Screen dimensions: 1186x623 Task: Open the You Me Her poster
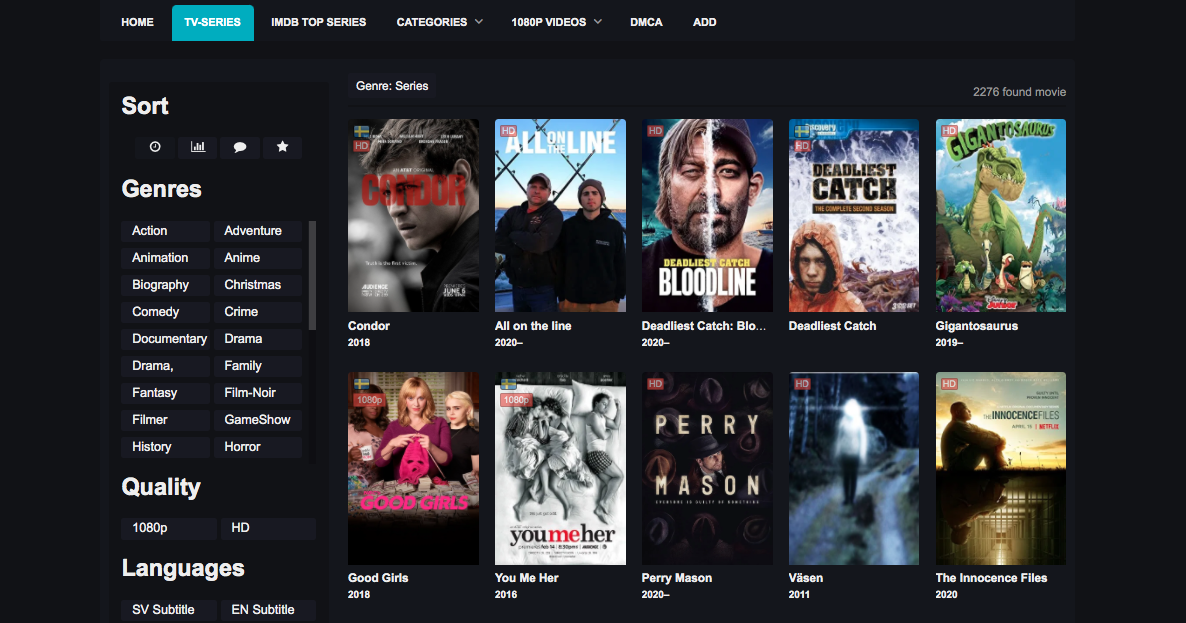click(560, 468)
